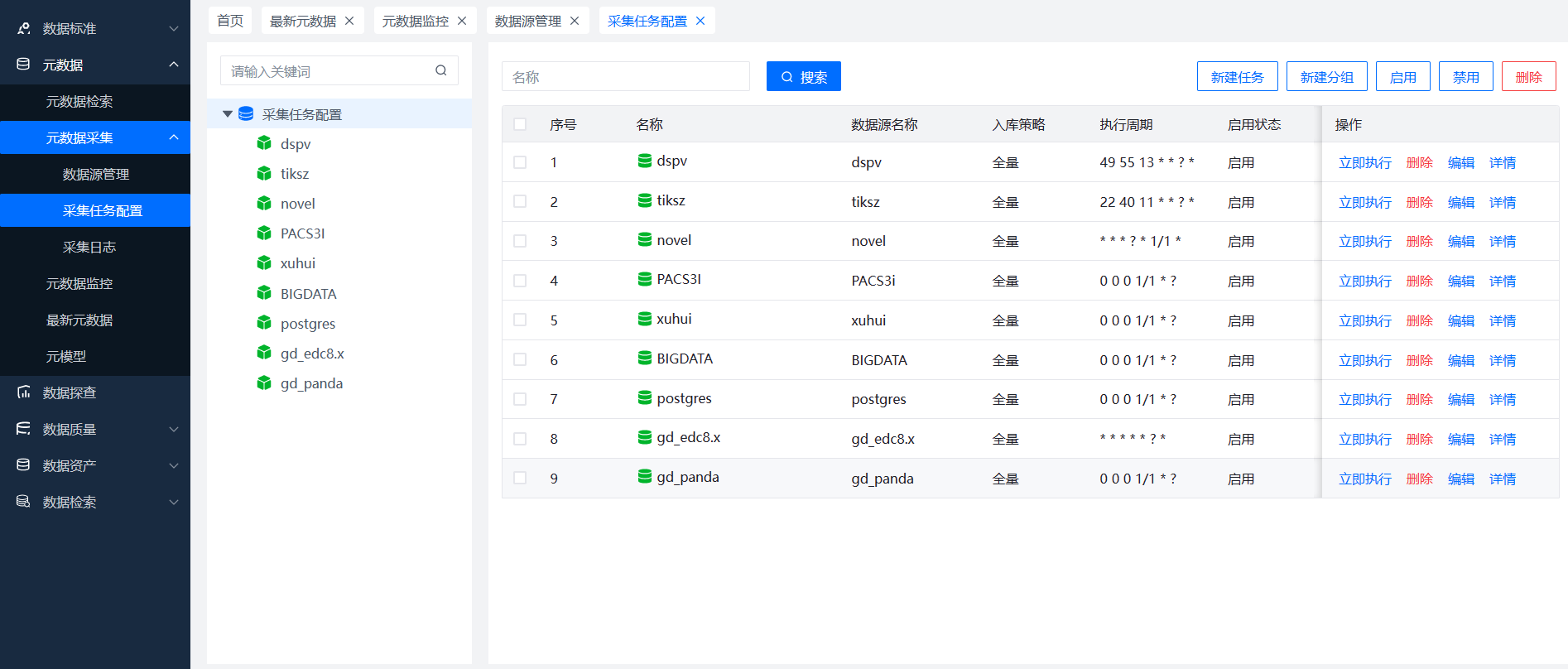Expand the 数据资产 sidebar menu chevron

174,465
